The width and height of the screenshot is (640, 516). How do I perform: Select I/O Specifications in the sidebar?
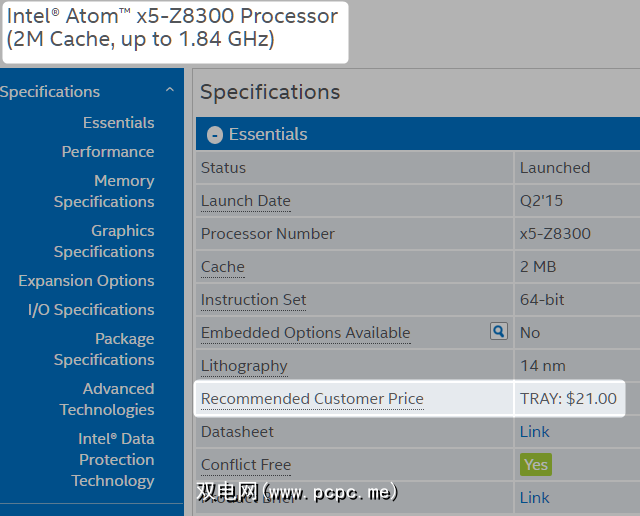tap(91, 309)
